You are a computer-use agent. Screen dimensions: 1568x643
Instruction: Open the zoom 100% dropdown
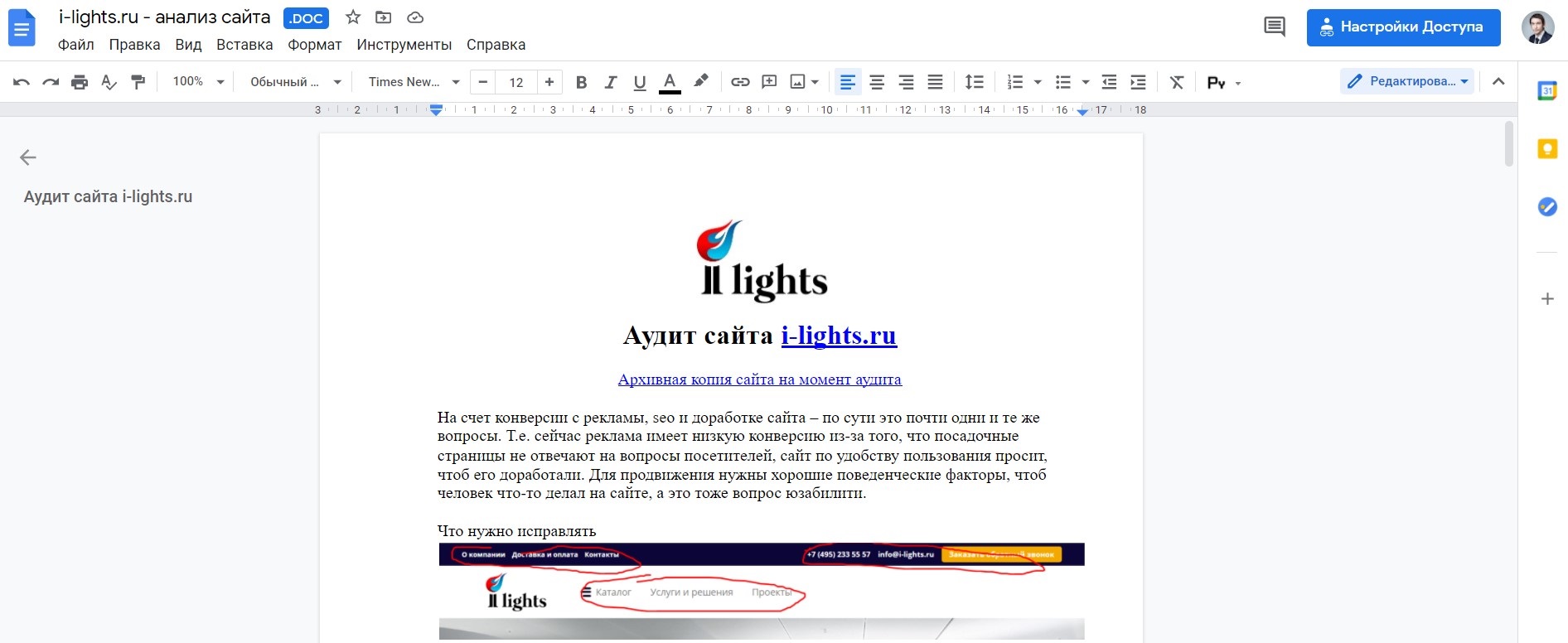tap(198, 81)
